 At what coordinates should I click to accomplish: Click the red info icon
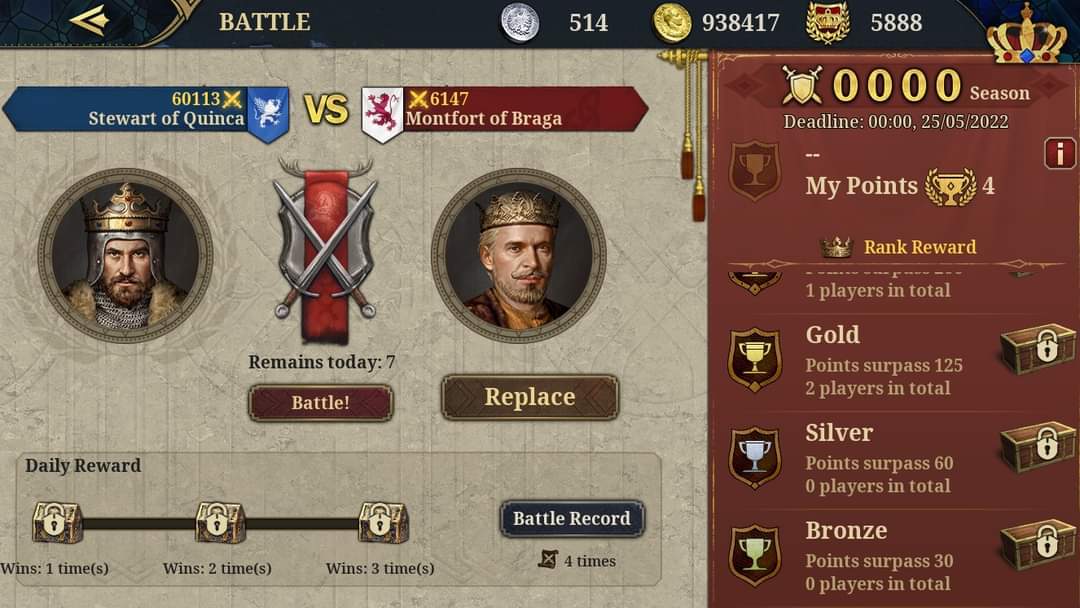[x=1059, y=153]
